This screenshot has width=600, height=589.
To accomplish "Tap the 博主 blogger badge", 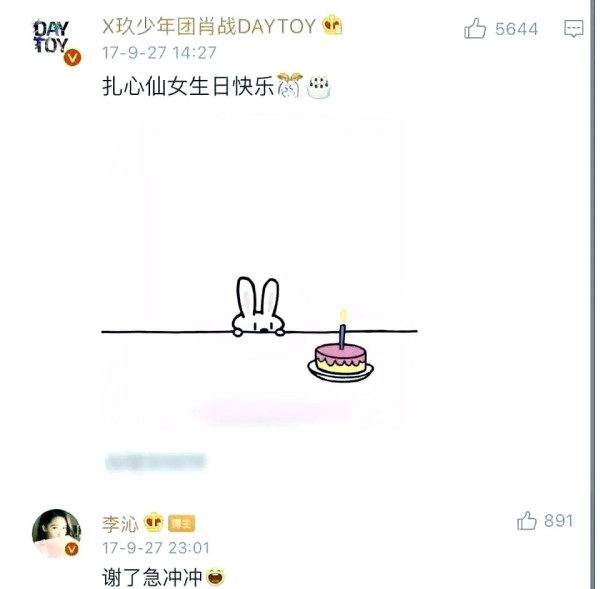I will click(181, 523).
